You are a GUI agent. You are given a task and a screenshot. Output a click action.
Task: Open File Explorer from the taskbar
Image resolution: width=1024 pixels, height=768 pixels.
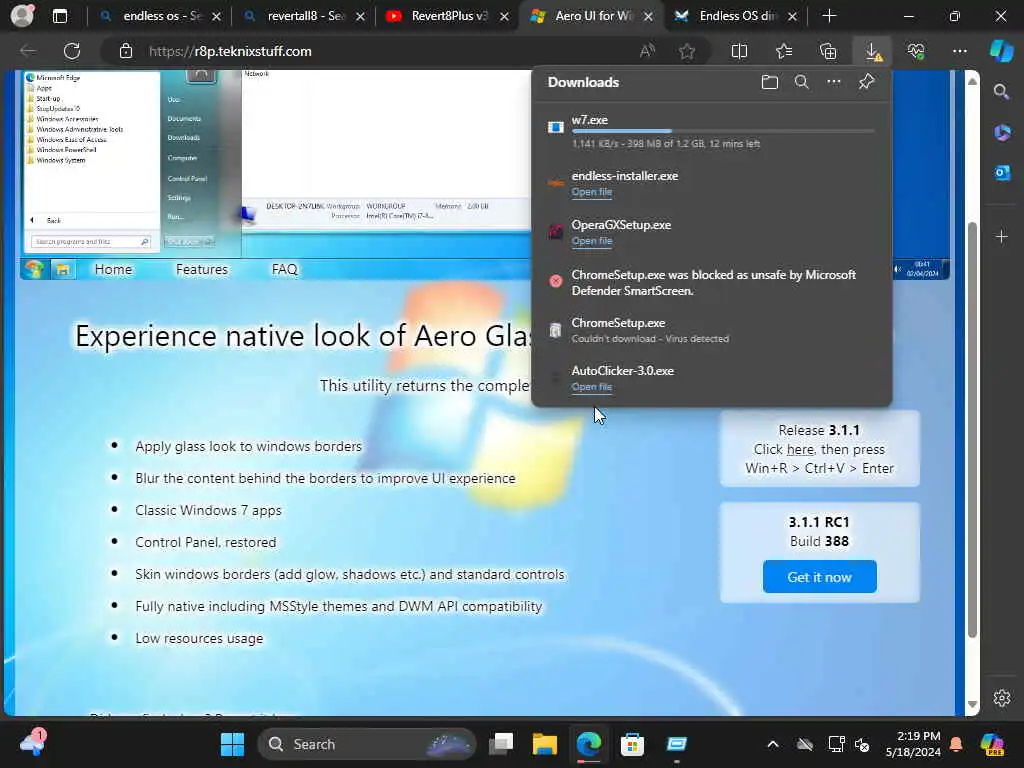(545, 744)
